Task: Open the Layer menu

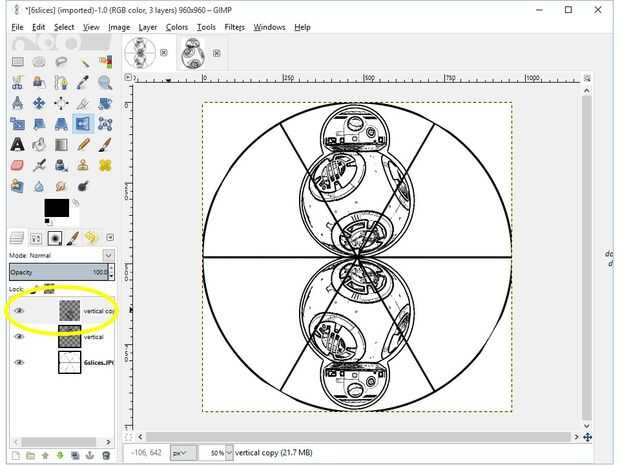Action: point(148,27)
